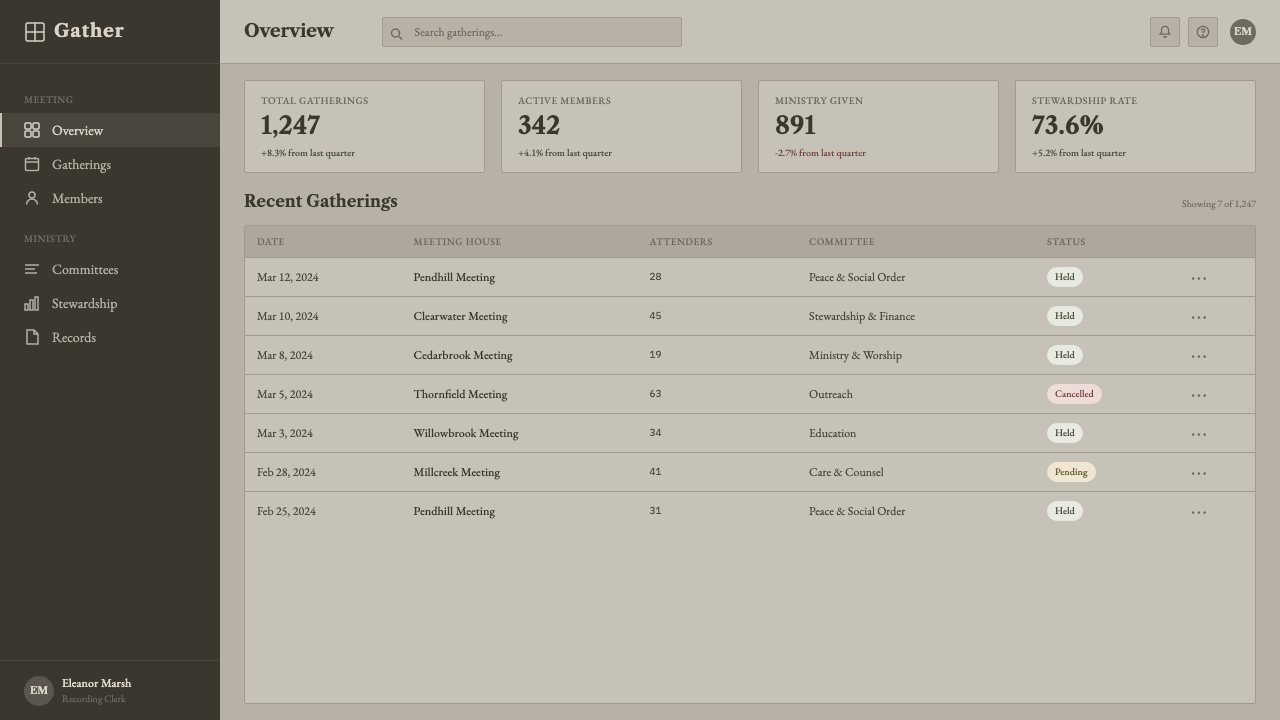Click the Cancelled status badge
Screen dimensions: 1280x720
[x=1074, y=394]
